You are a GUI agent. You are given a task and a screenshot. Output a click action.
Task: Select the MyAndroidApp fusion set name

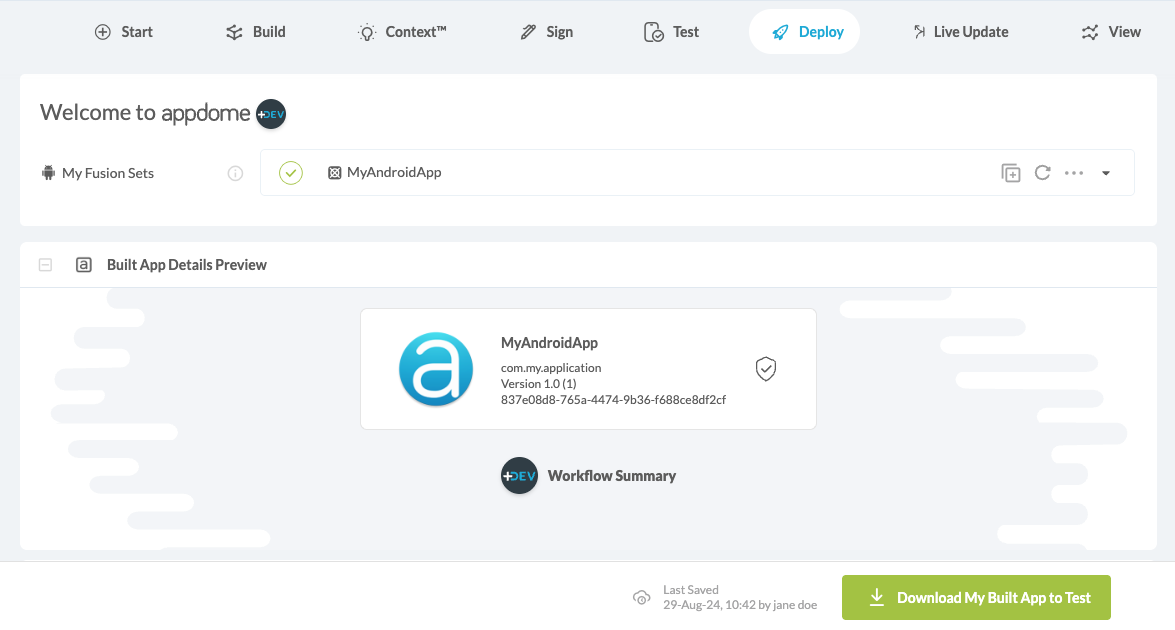(394, 172)
